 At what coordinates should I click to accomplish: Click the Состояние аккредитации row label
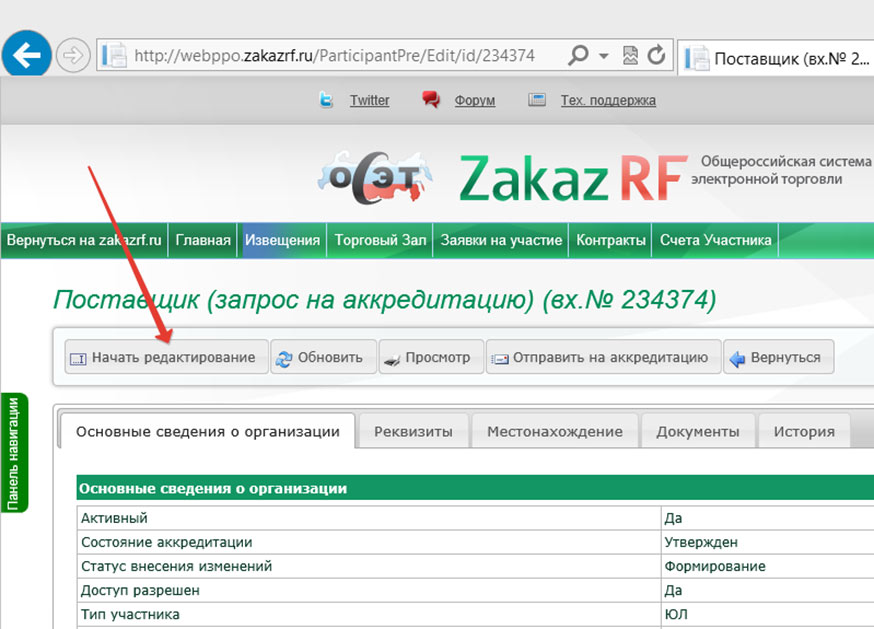point(167,542)
